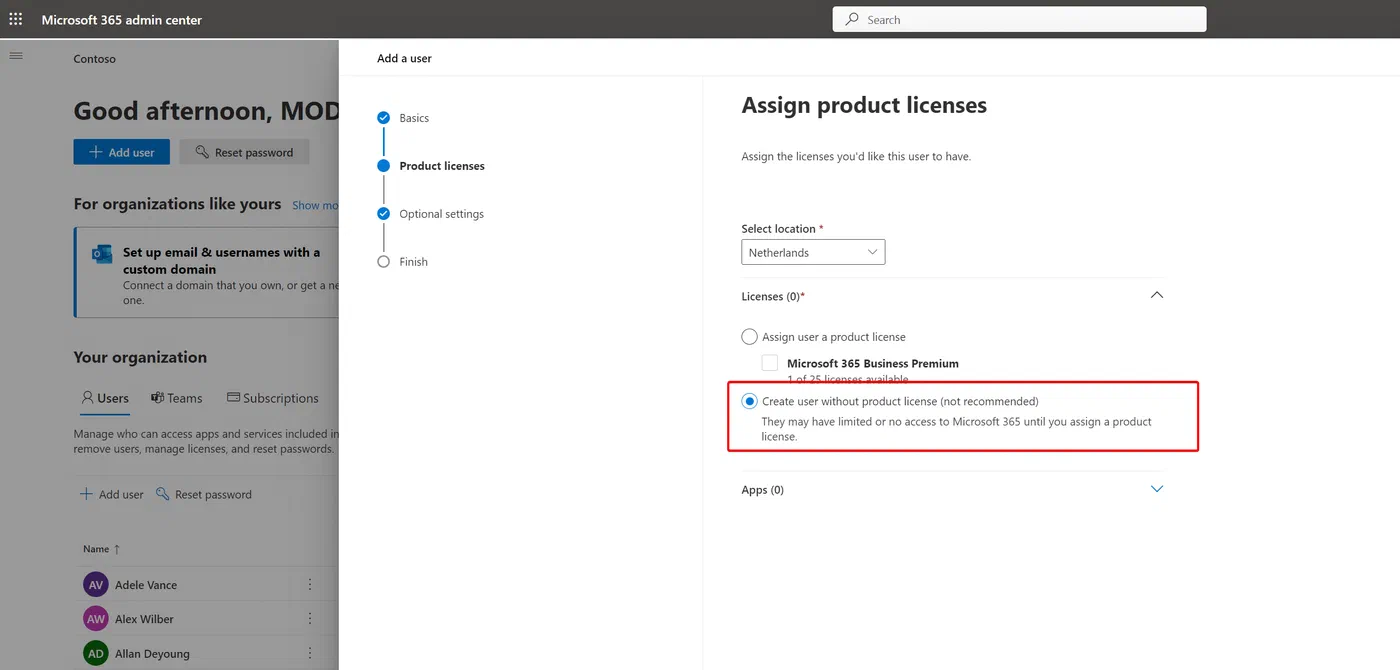
Task: Click the Outlook icon on setup card
Action: click(102, 254)
